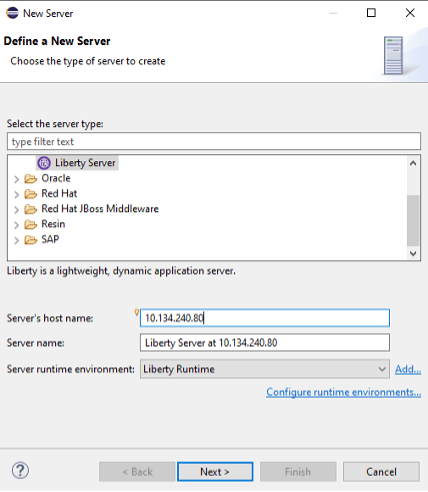Expand the Red Hat JBoss Middleware node
Viewport: 428px width, 492px height.
16,210
